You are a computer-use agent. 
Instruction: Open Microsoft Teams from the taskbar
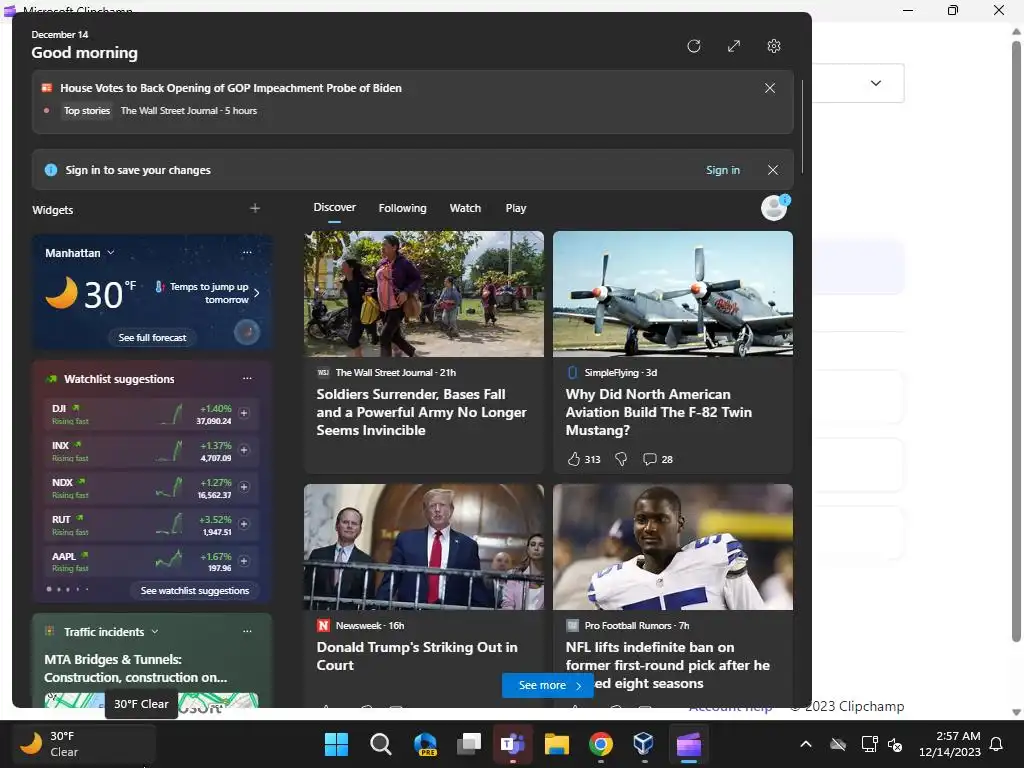click(513, 744)
